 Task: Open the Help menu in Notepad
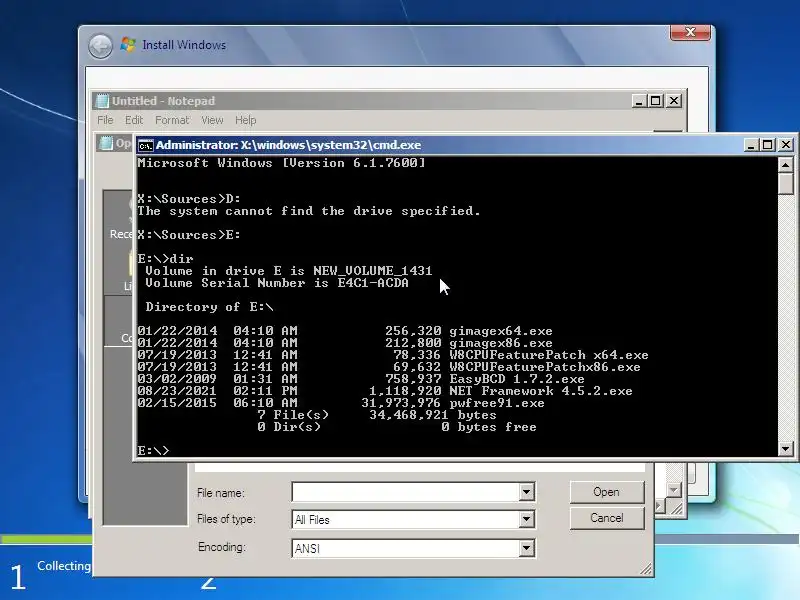(245, 120)
